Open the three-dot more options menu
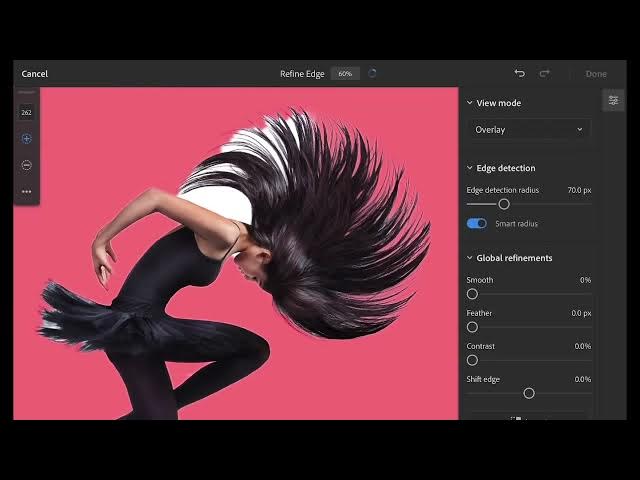The image size is (640, 480). coord(27,191)
